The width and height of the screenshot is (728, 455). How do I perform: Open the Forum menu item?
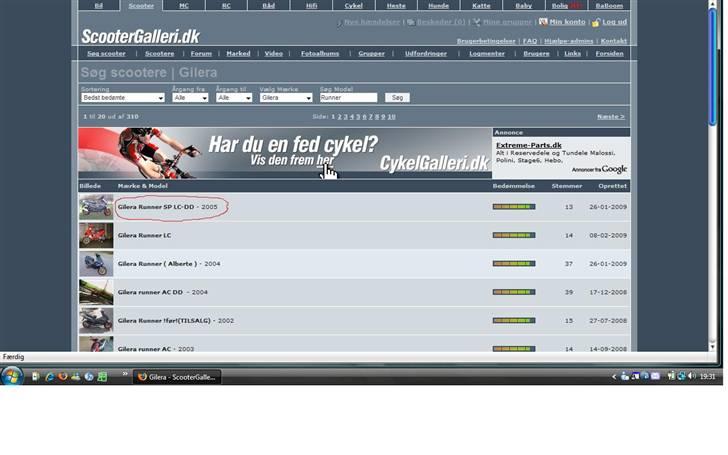(x=202, y=53)
